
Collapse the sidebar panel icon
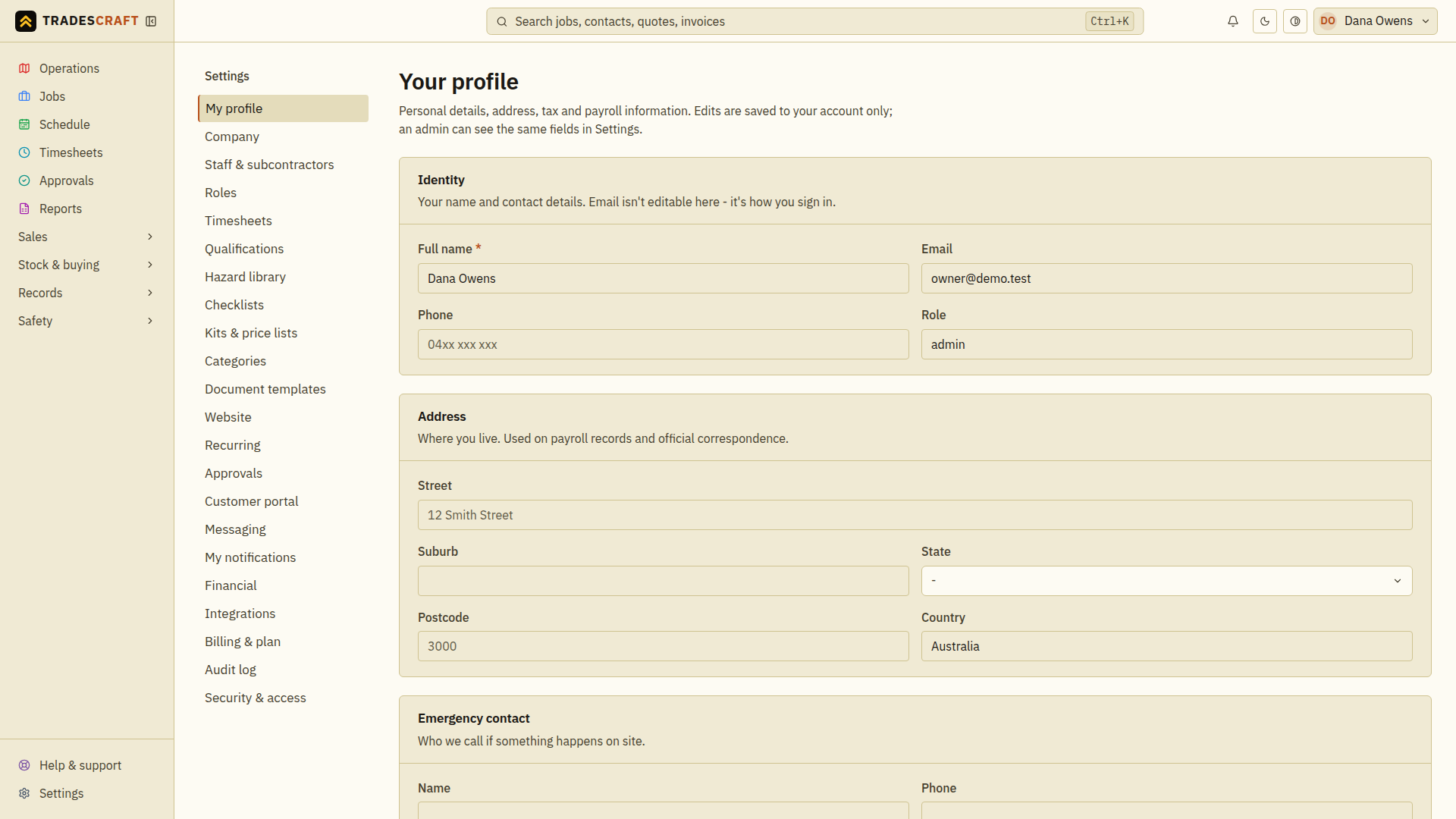[151, 21]
